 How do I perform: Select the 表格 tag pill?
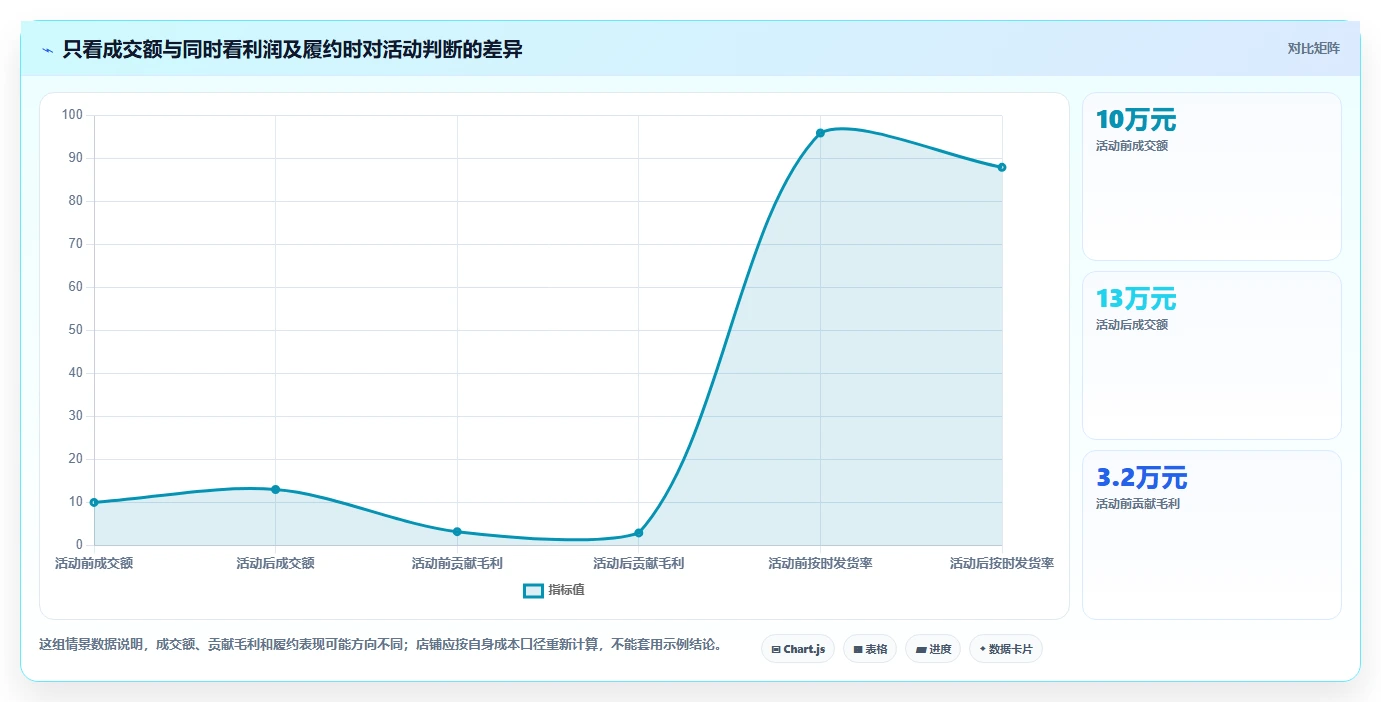click(x=870, y=649)
